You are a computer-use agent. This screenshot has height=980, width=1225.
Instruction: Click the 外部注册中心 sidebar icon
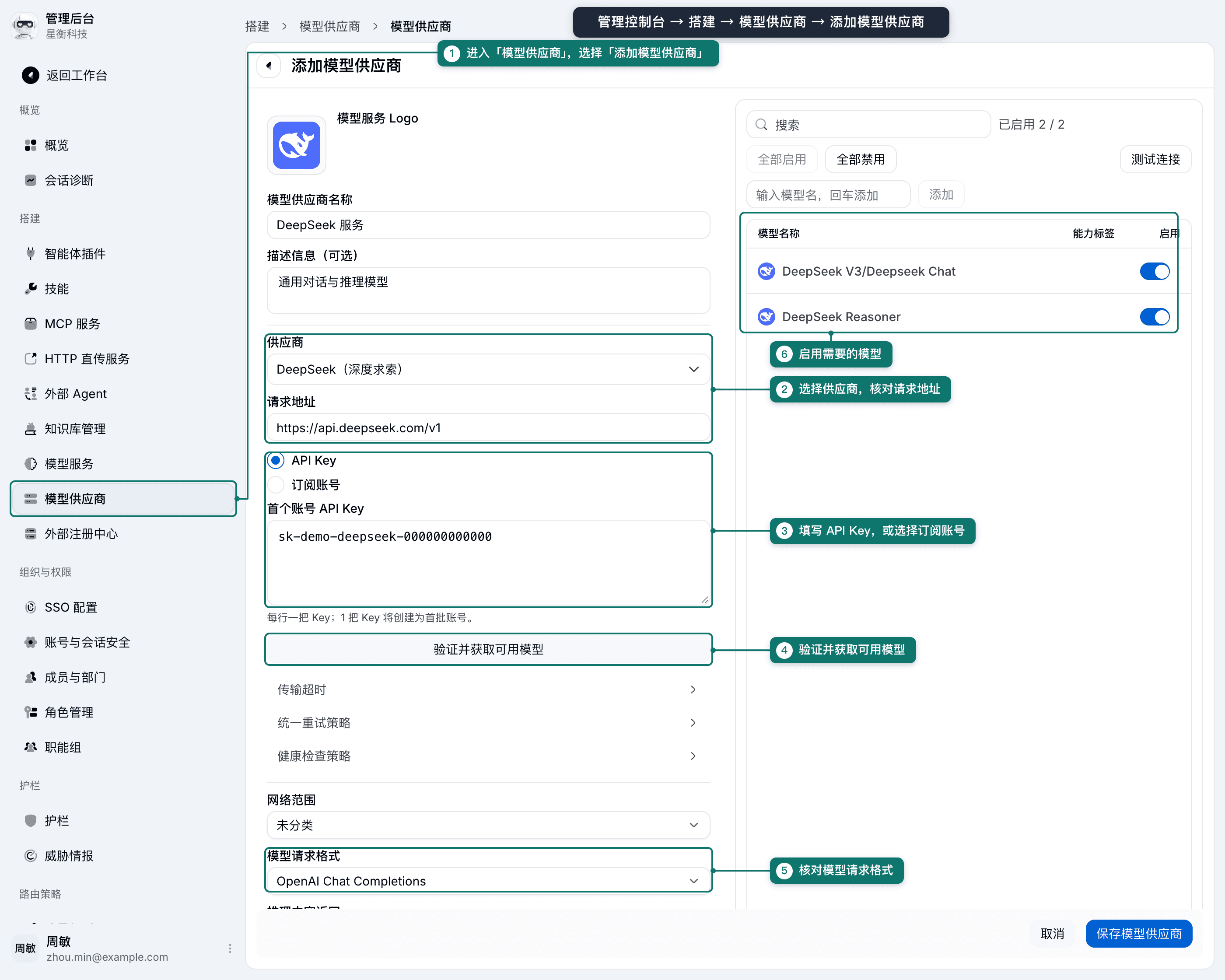[x=31, y=533]
